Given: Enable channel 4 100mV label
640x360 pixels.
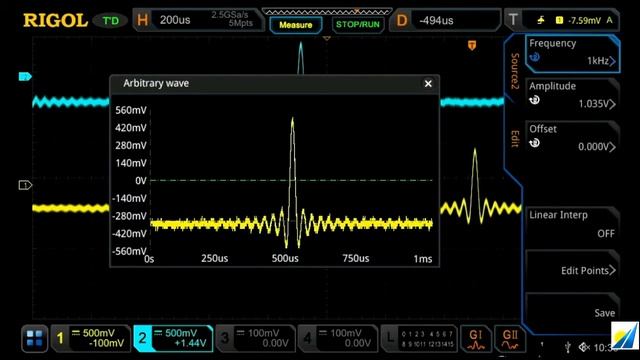Looking at the screenshot, I should tap(345, 333).
